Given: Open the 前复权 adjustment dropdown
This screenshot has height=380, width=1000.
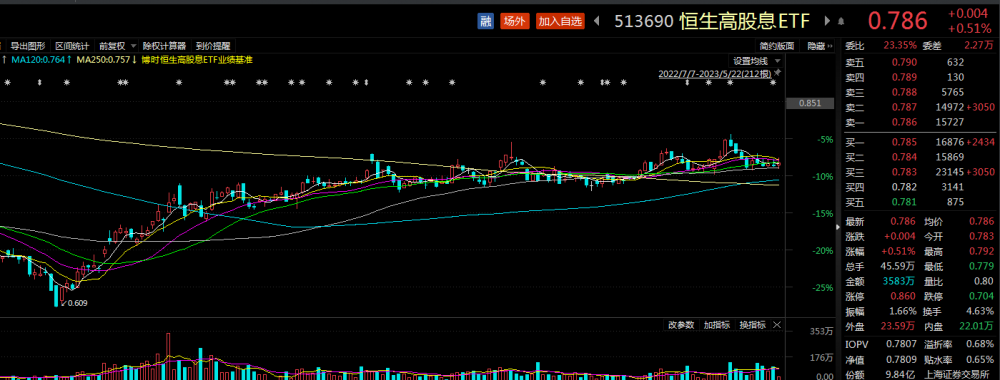Looking at the screenshot, I should [x=117, y=46].
